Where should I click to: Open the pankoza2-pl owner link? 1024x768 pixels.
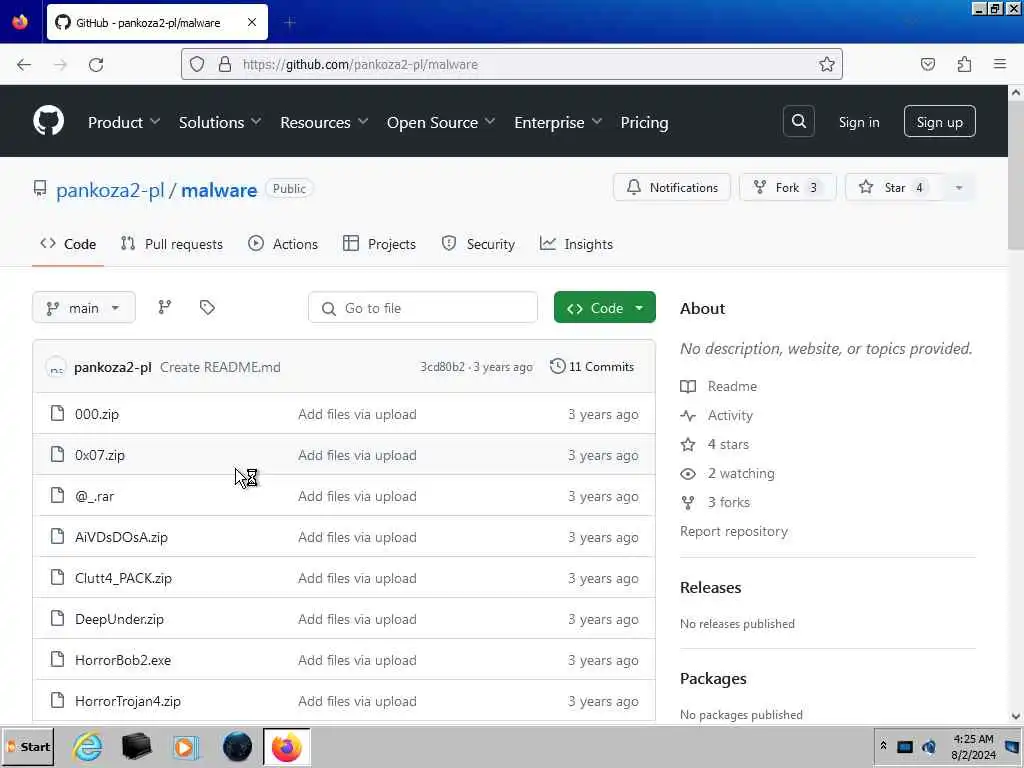pyautogui.click(x=110, y=190)
